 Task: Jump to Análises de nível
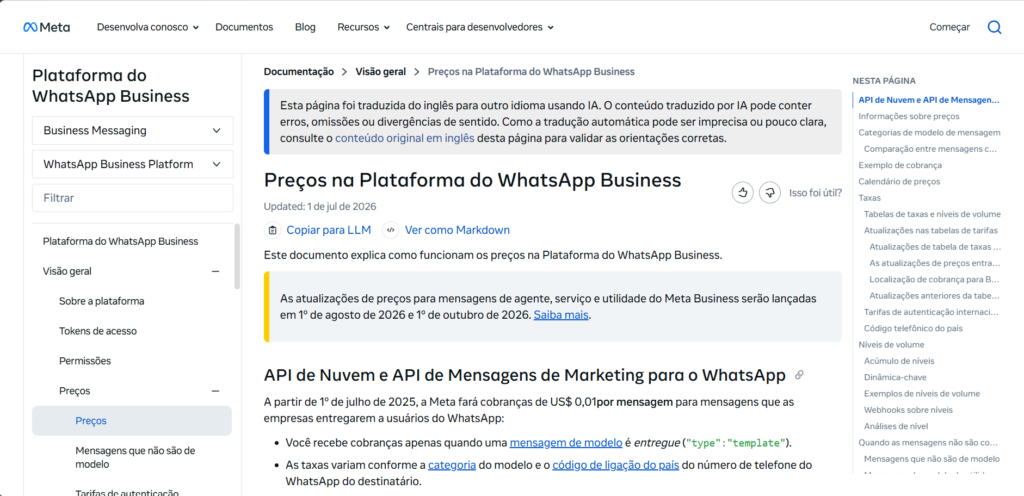pos(896,426)
